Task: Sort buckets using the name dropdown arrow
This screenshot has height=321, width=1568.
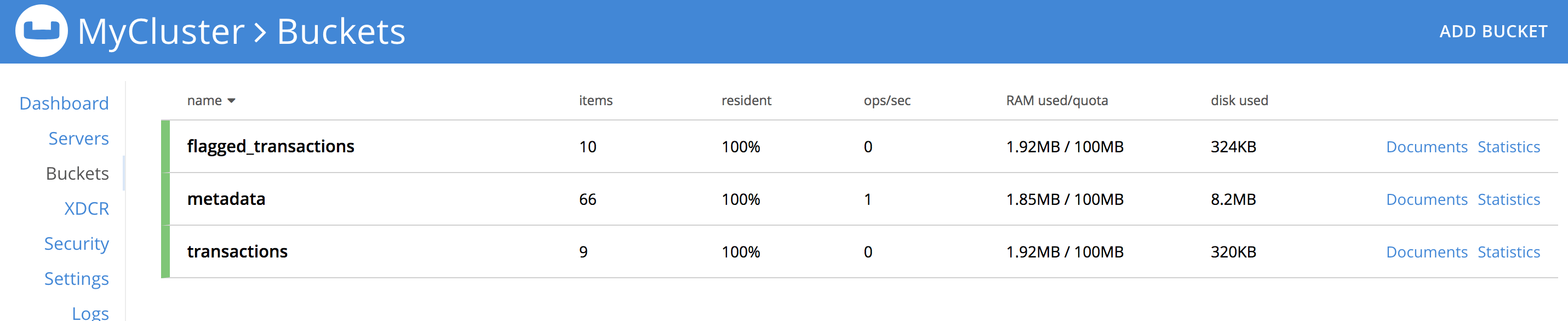Action: (x=232, y=101)
